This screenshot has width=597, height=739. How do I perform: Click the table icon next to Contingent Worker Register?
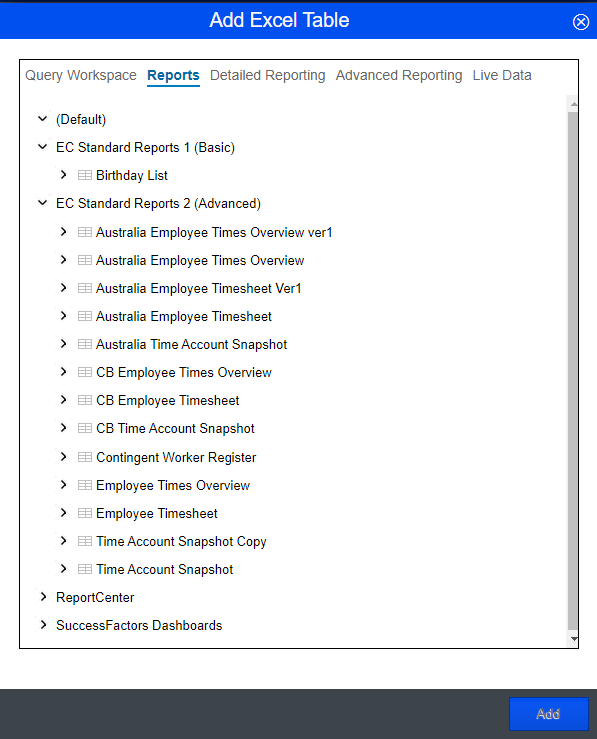85,457
